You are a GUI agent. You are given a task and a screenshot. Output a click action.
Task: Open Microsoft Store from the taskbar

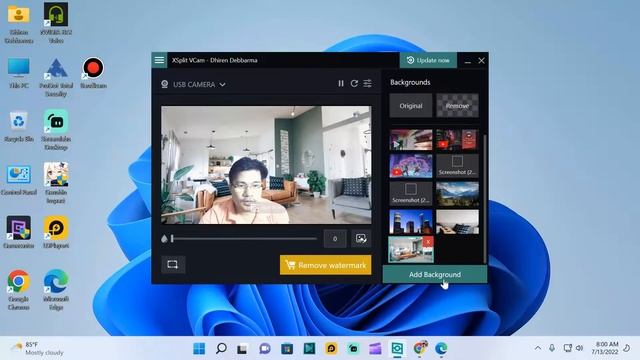287,349
